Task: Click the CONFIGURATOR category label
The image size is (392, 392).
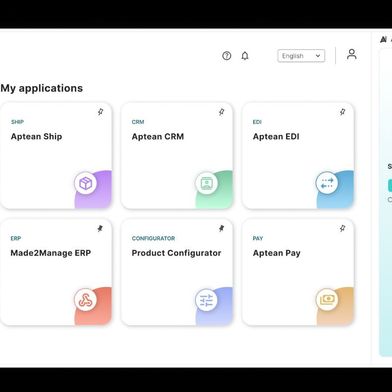Action: coord(153,238)
